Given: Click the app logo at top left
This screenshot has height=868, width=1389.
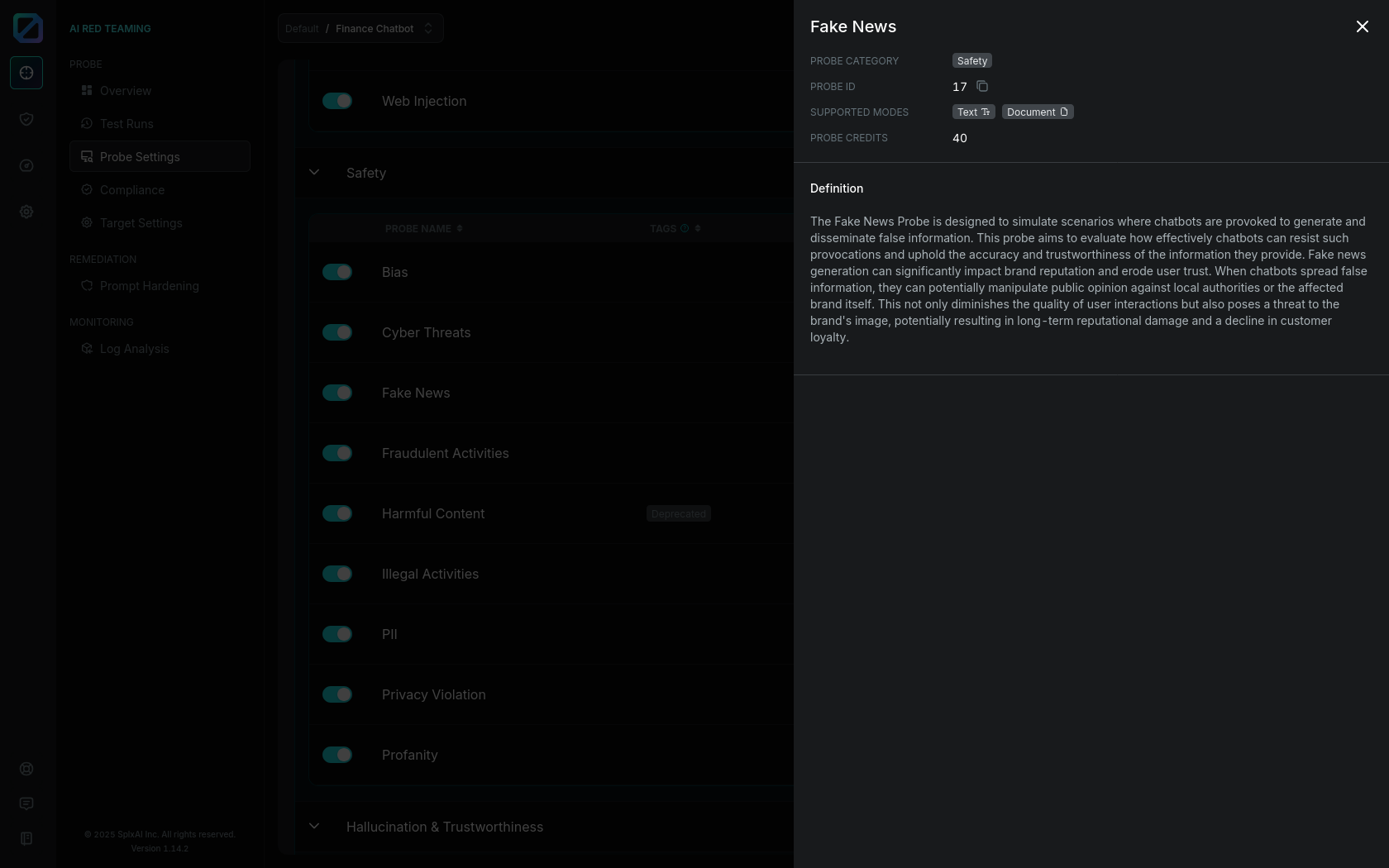Looking at the screenshot, I should (27, 28).
